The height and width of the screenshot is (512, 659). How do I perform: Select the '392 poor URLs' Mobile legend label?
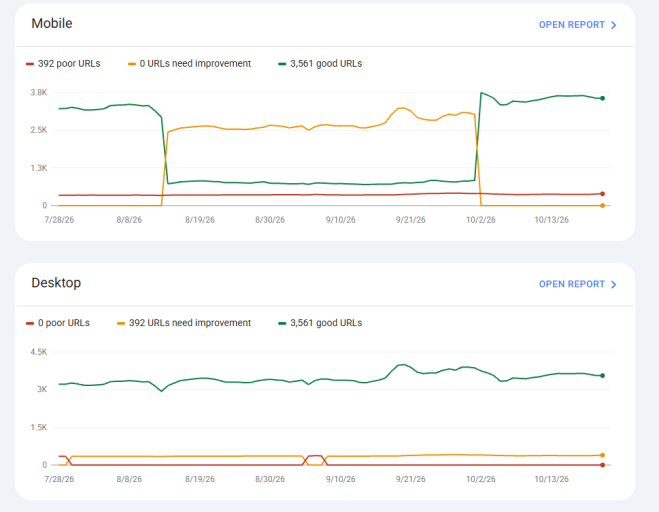pos(69,63)
